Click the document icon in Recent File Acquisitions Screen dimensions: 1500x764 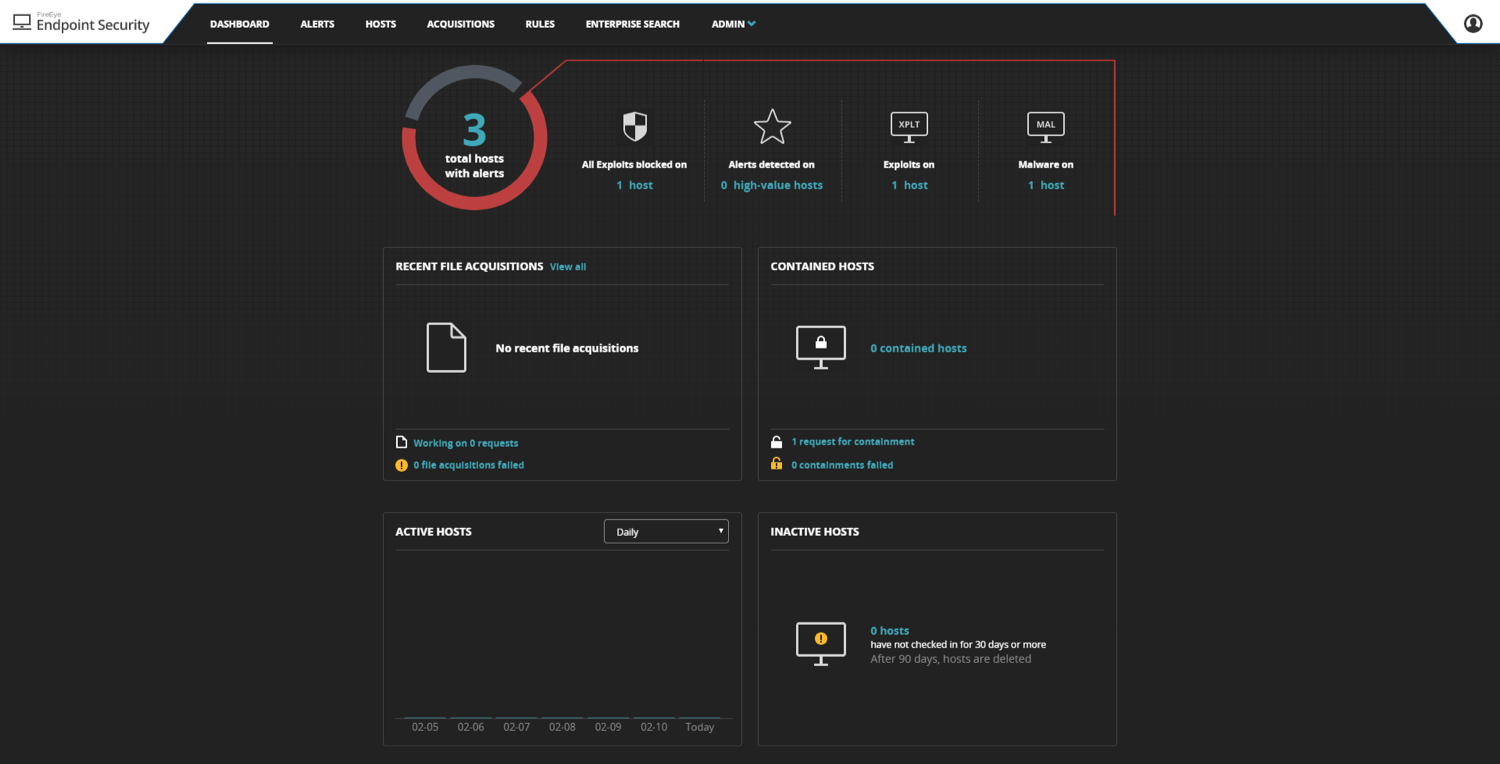[x=446, y=347]
